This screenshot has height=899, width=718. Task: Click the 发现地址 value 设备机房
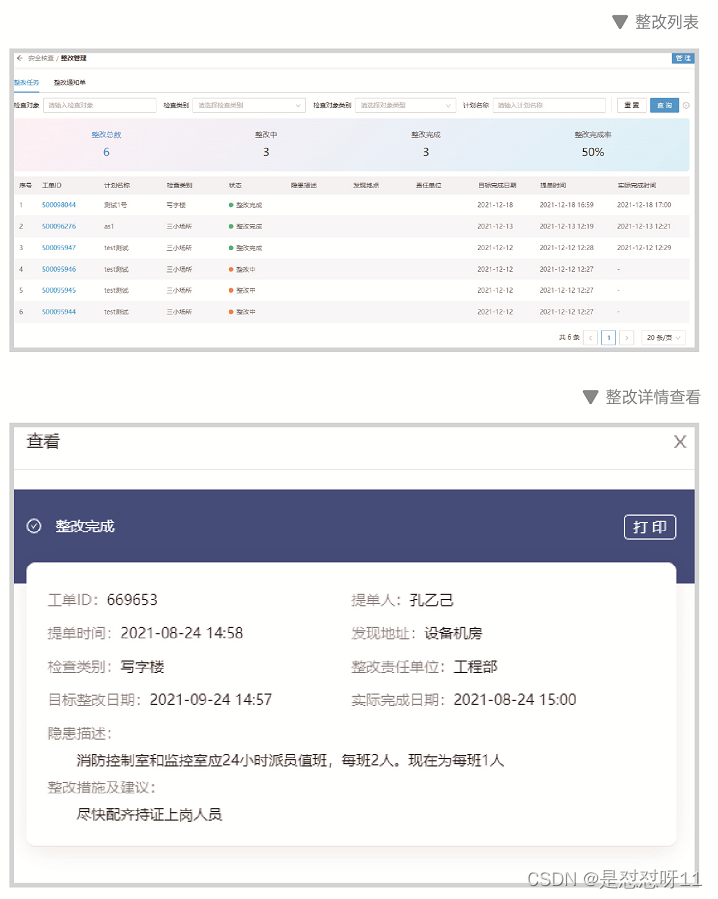(453, 633)
